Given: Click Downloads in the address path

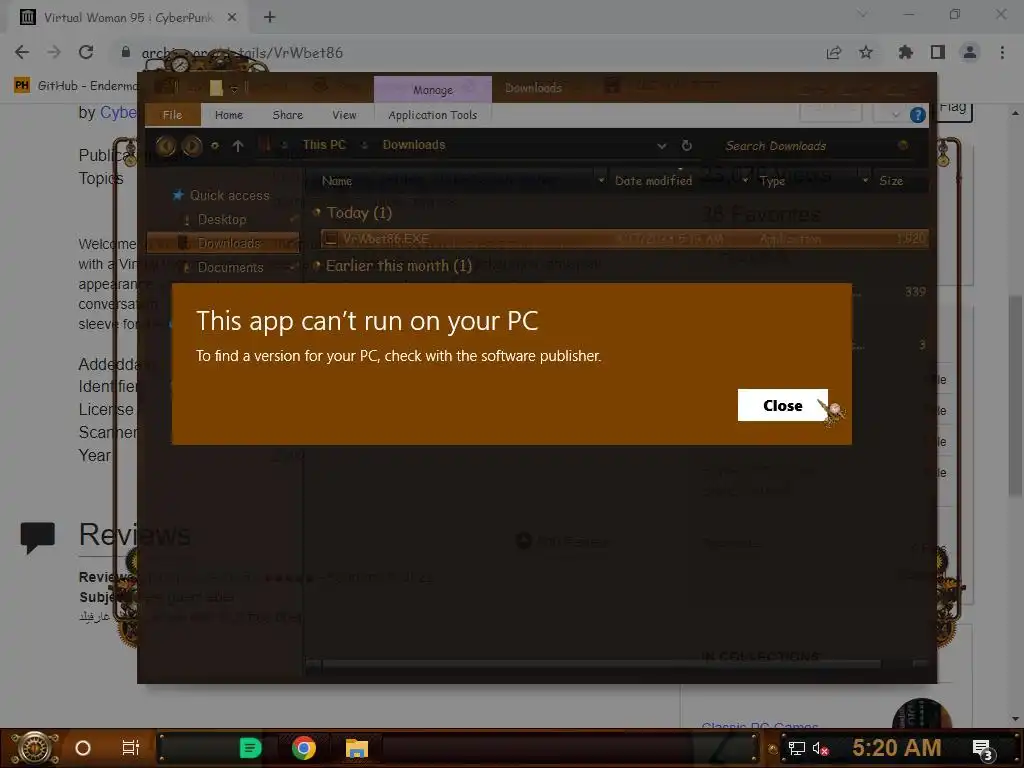Looking at the screenshot, I should 413,145.
